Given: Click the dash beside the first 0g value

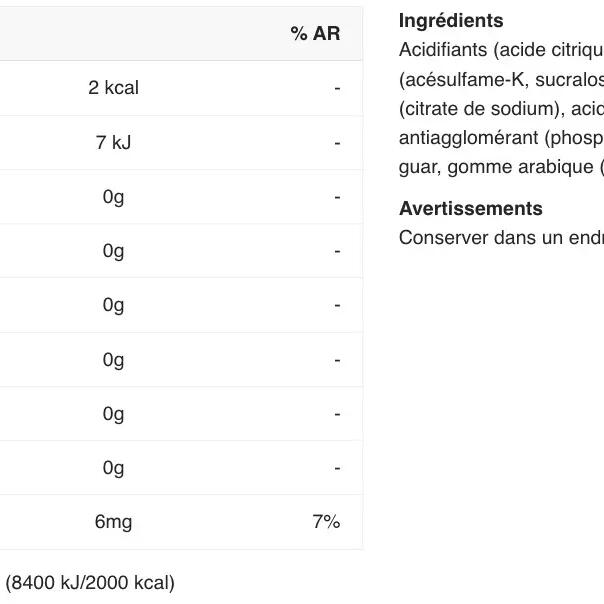Looking at the screenshot, I should point(338,197).
